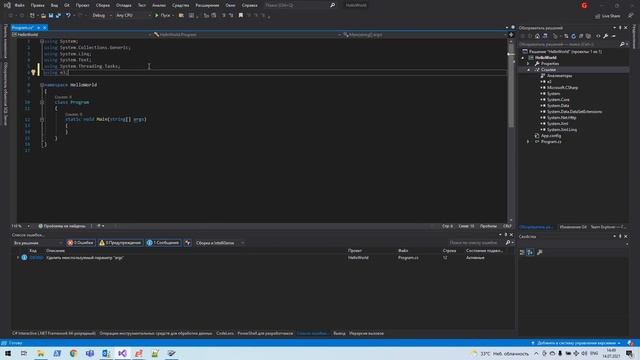Open the Debug configuration dropdown
This screenshot has width=640, height=360.
[x=102, y=16]
